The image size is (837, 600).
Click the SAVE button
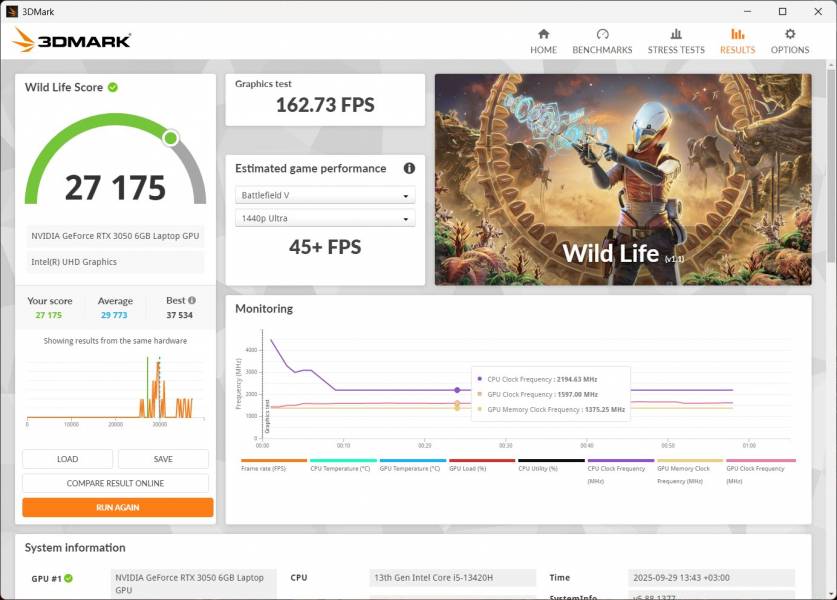click(162, 458)
